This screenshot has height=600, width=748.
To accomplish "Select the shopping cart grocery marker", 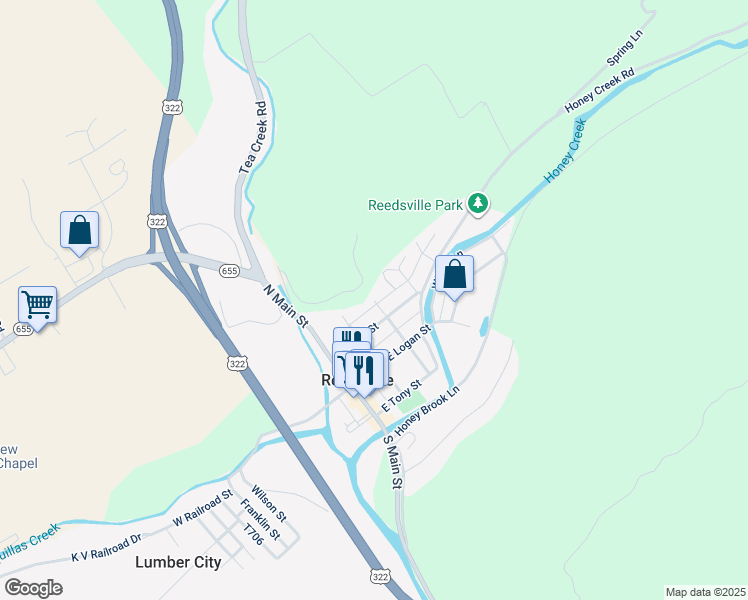I will tap(37, 308).
